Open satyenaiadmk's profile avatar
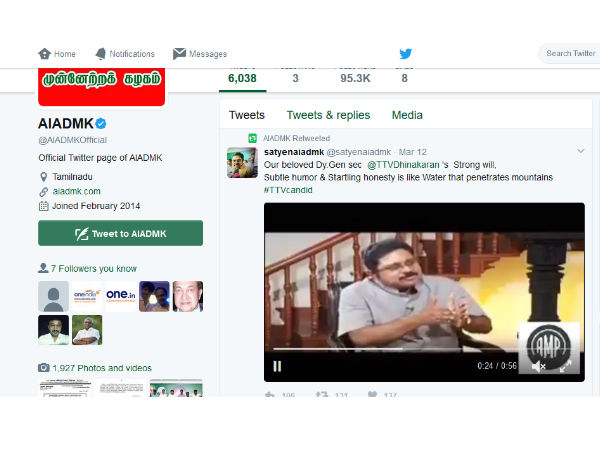600x450 pixels. [x=243, y=162]
